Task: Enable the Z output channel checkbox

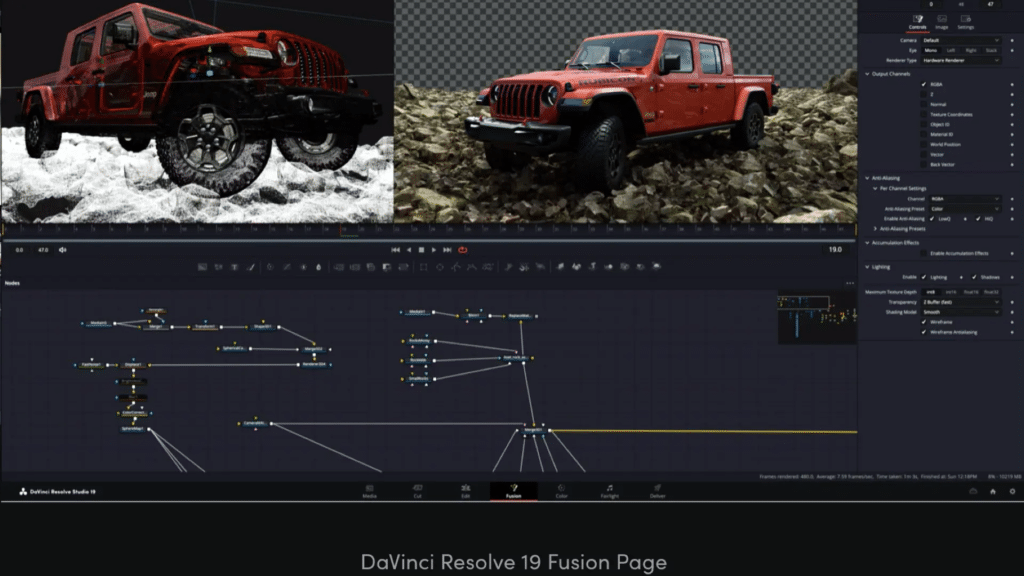Action: point(924,94)
